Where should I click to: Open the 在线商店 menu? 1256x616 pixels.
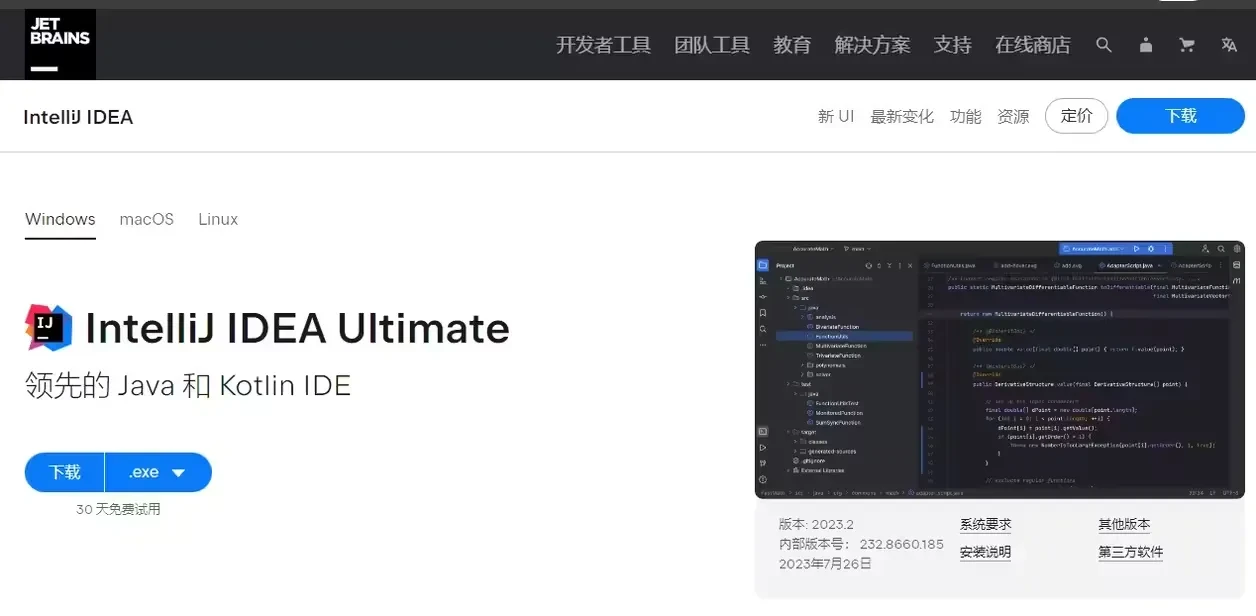1033,45
